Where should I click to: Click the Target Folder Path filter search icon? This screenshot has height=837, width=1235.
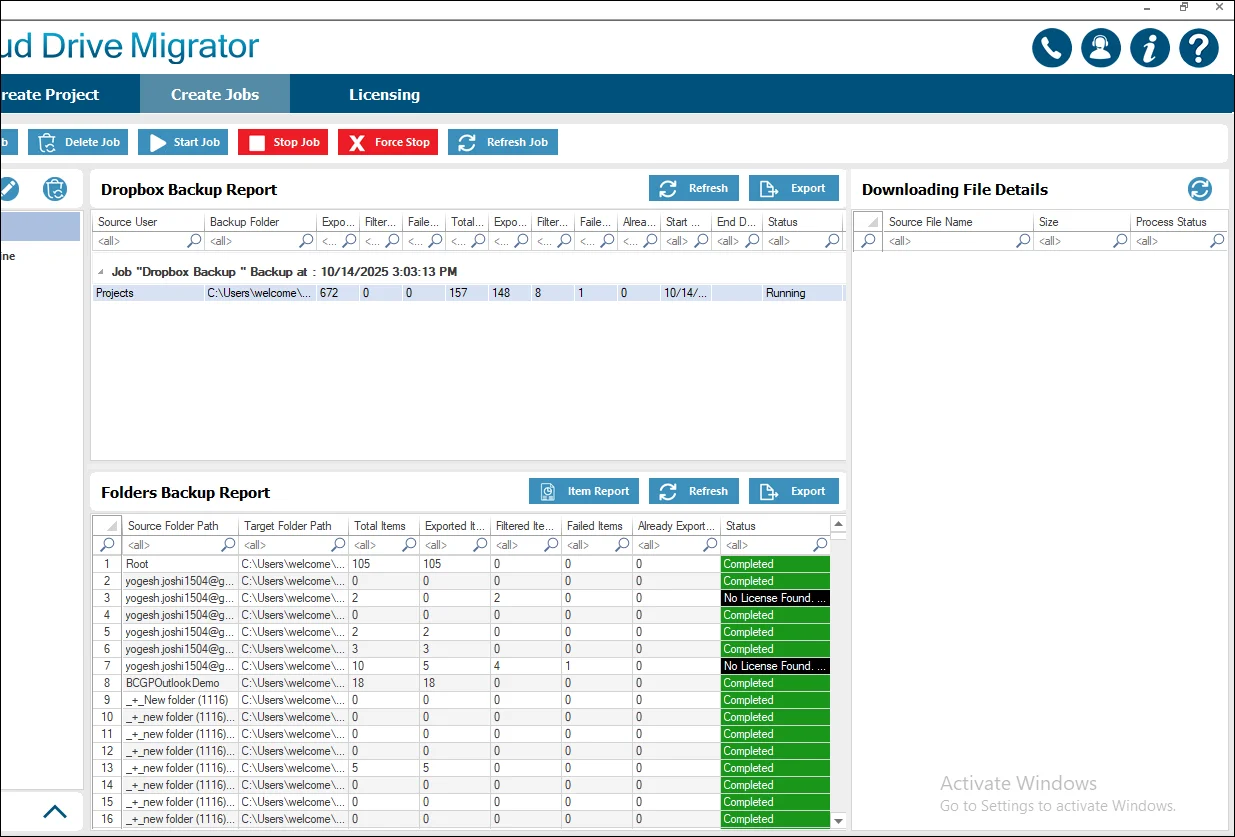(x=339, y=545)
